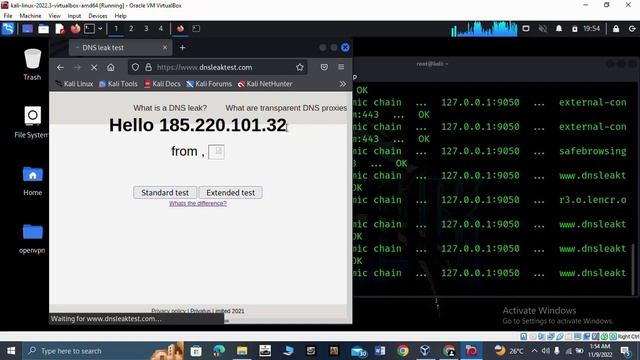This screenshot has height=360, width=640.
Task: Open the Trash desktop icon
Action: tap(32, 64)
